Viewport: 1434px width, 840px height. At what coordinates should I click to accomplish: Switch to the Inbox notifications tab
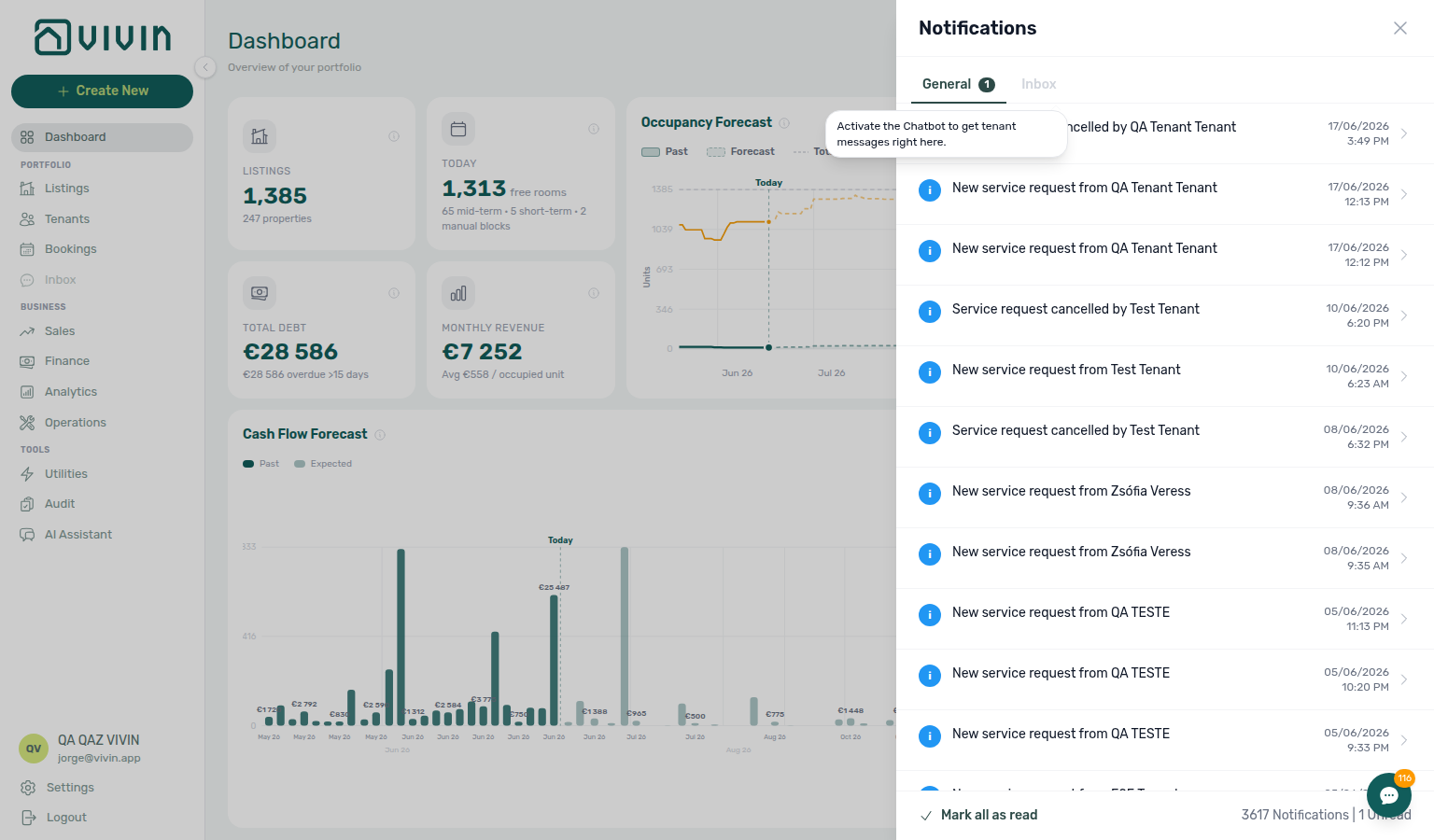click(1038, 84)
